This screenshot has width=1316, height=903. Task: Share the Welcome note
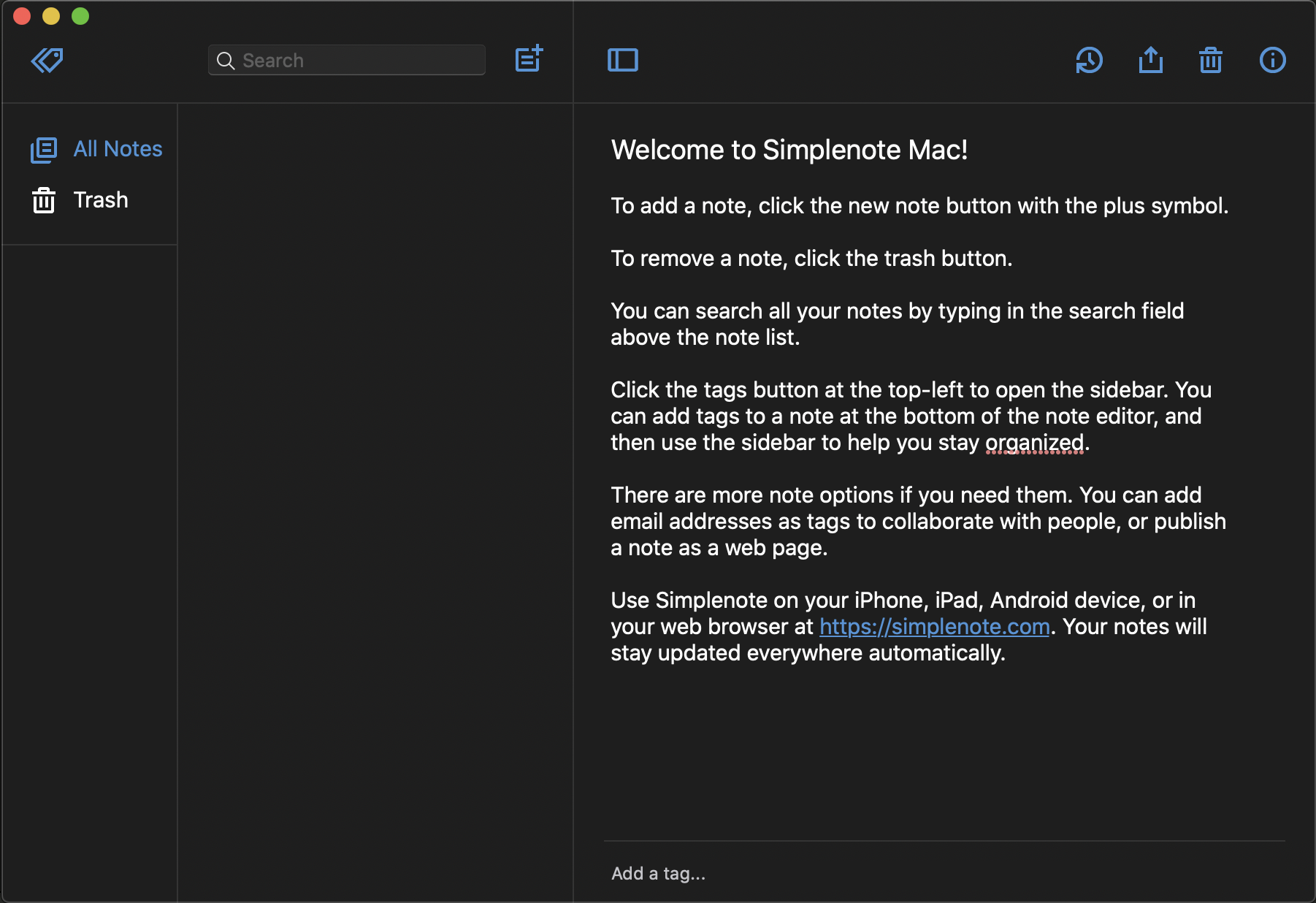pyautogui.click(x=1150, y=60)
